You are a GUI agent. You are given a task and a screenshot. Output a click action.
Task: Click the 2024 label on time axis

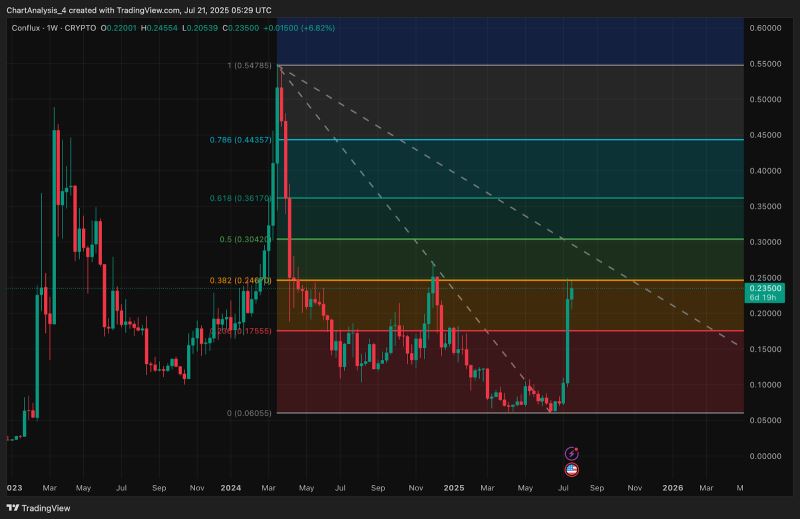pos(232,487)
